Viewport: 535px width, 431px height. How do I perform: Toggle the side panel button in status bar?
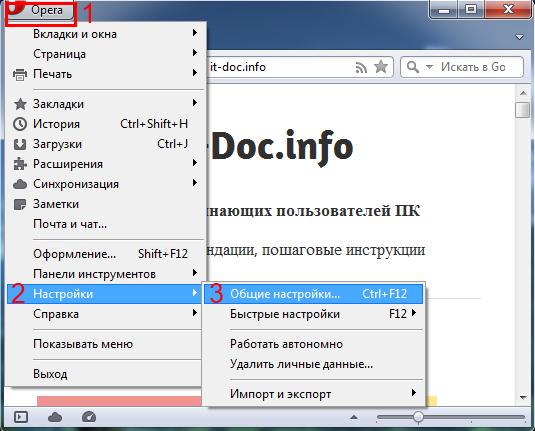[21, 417]
